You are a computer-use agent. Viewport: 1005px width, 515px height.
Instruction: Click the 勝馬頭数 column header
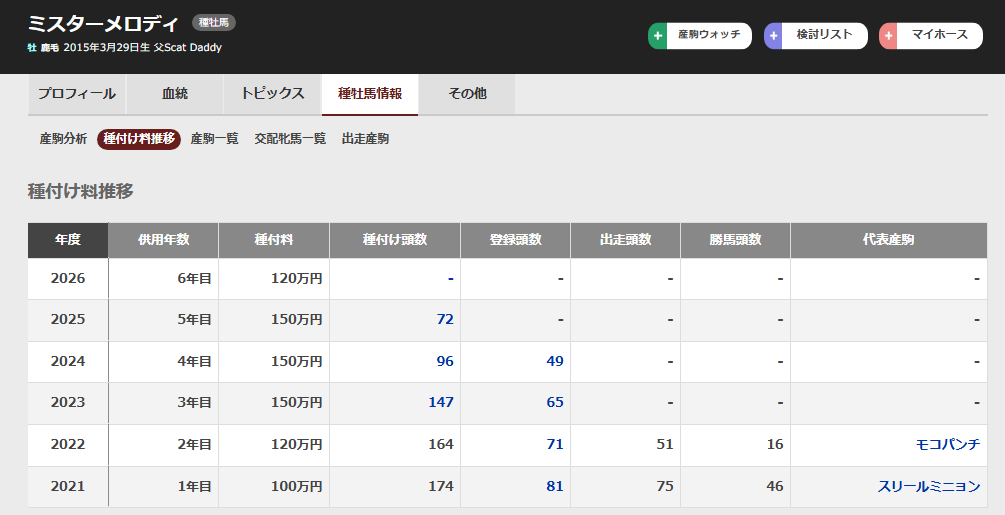tap(735, 240)
